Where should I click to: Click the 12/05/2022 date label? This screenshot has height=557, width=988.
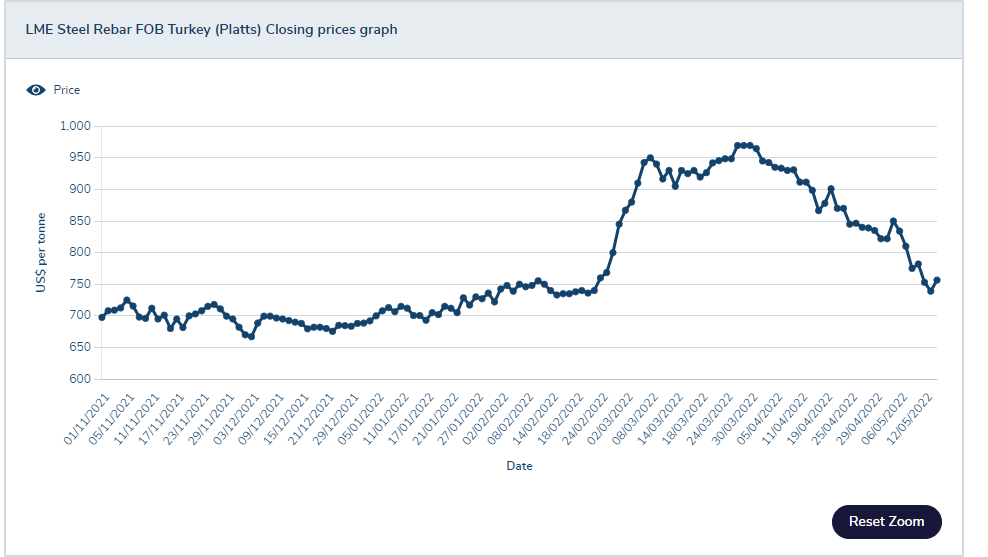coord(910,420)
